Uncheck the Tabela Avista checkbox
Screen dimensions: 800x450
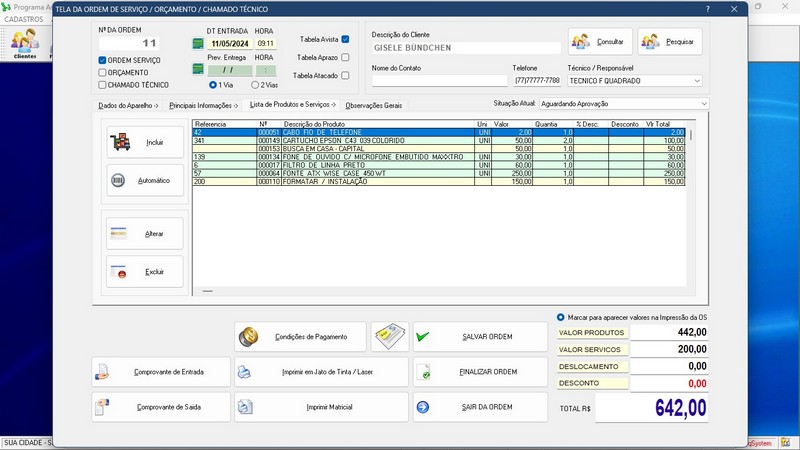345,39
